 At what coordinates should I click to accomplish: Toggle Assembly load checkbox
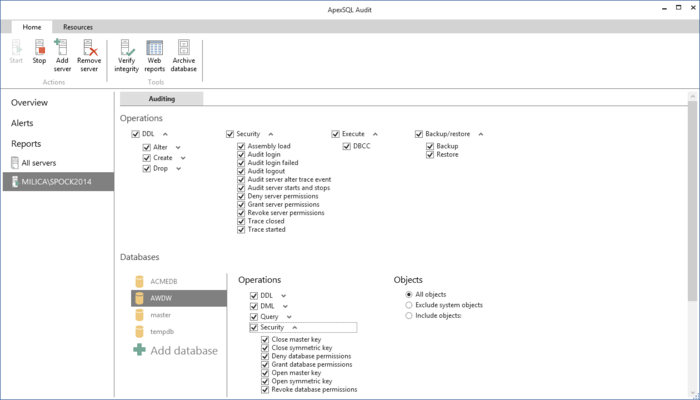(x=241, y=146)
